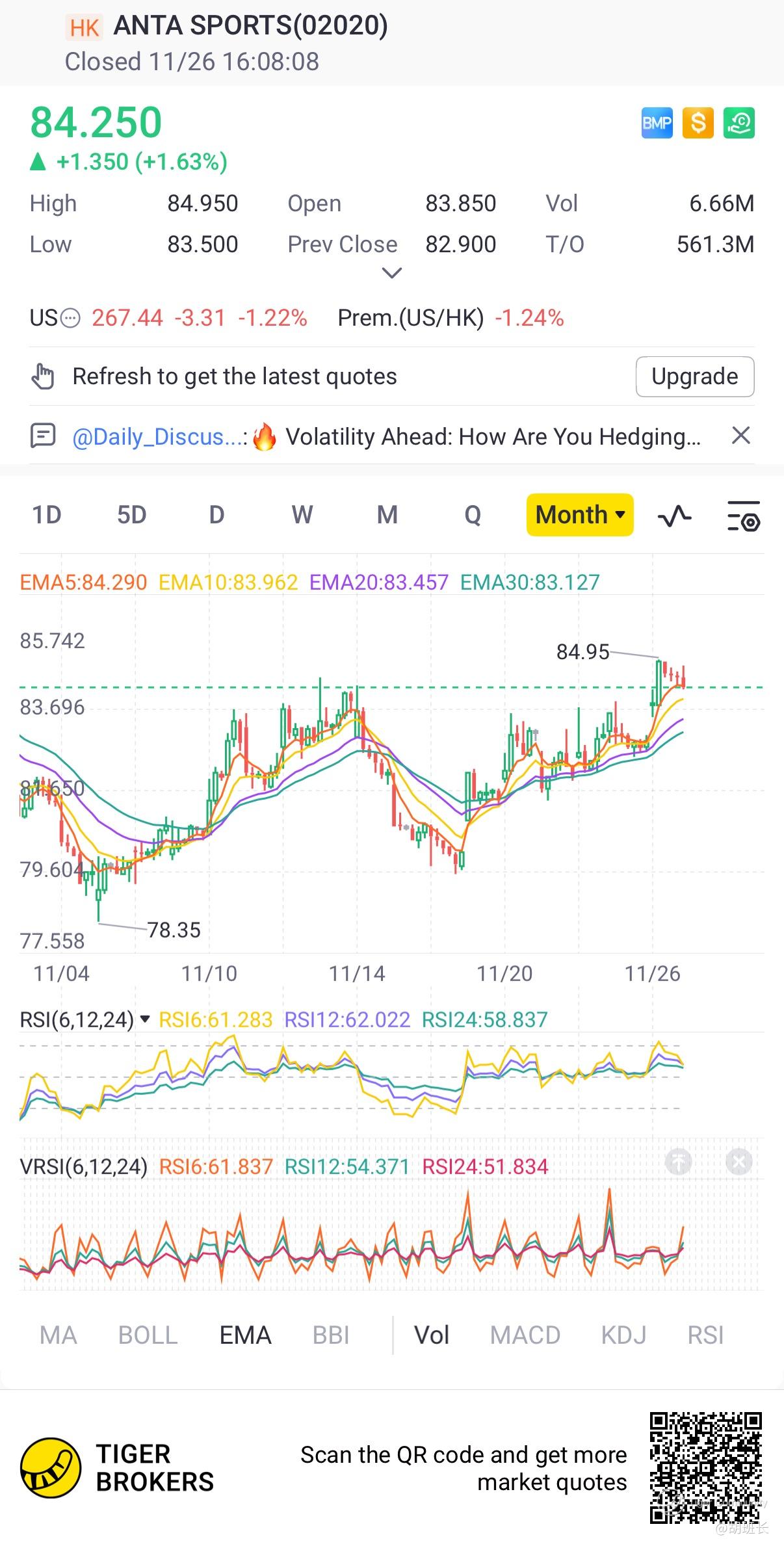Enable the MACD sub-indicator

coord(525,1335)
